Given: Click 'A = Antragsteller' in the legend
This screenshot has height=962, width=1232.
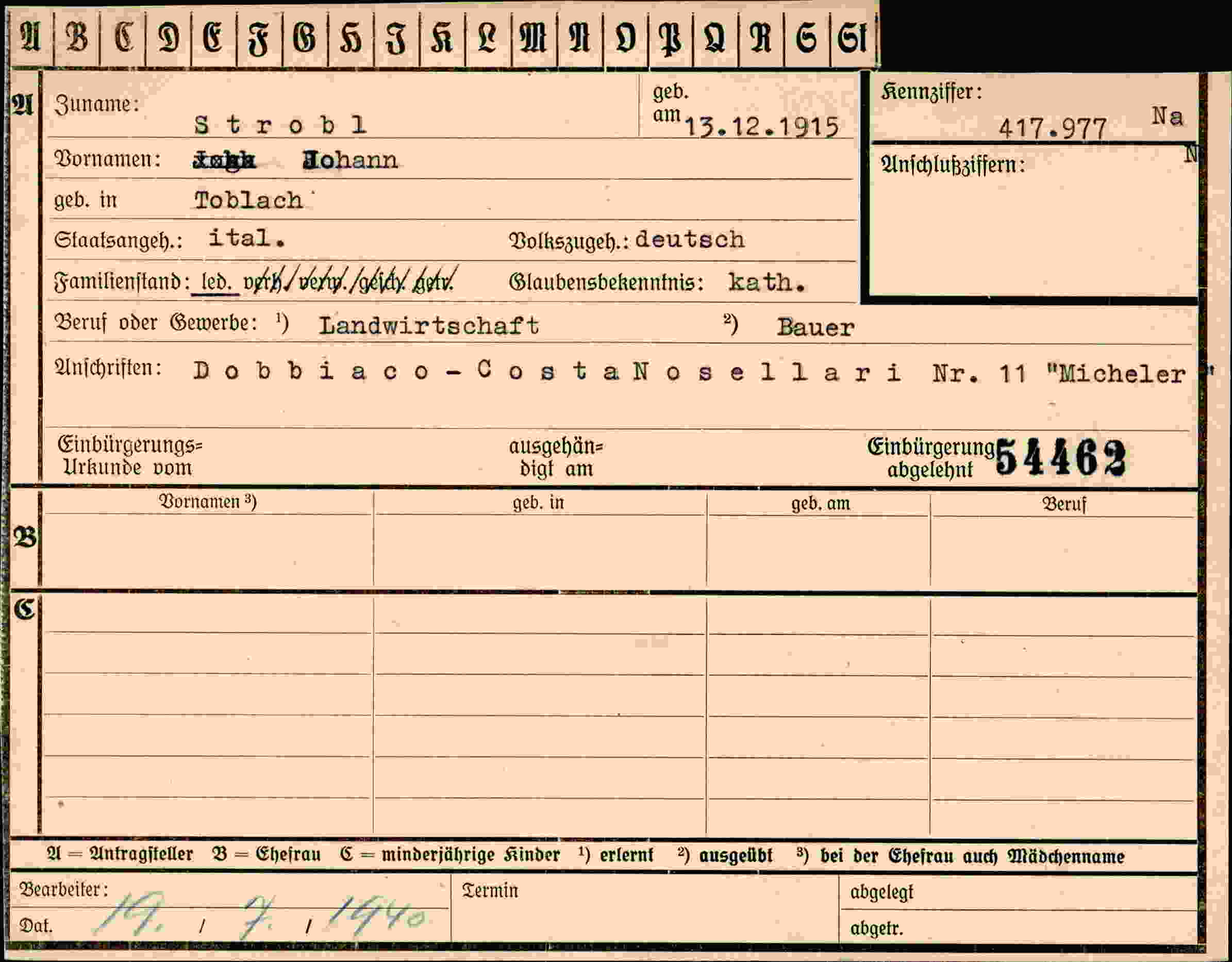Looking at the screenshot, I should click(x=120, y=854).
